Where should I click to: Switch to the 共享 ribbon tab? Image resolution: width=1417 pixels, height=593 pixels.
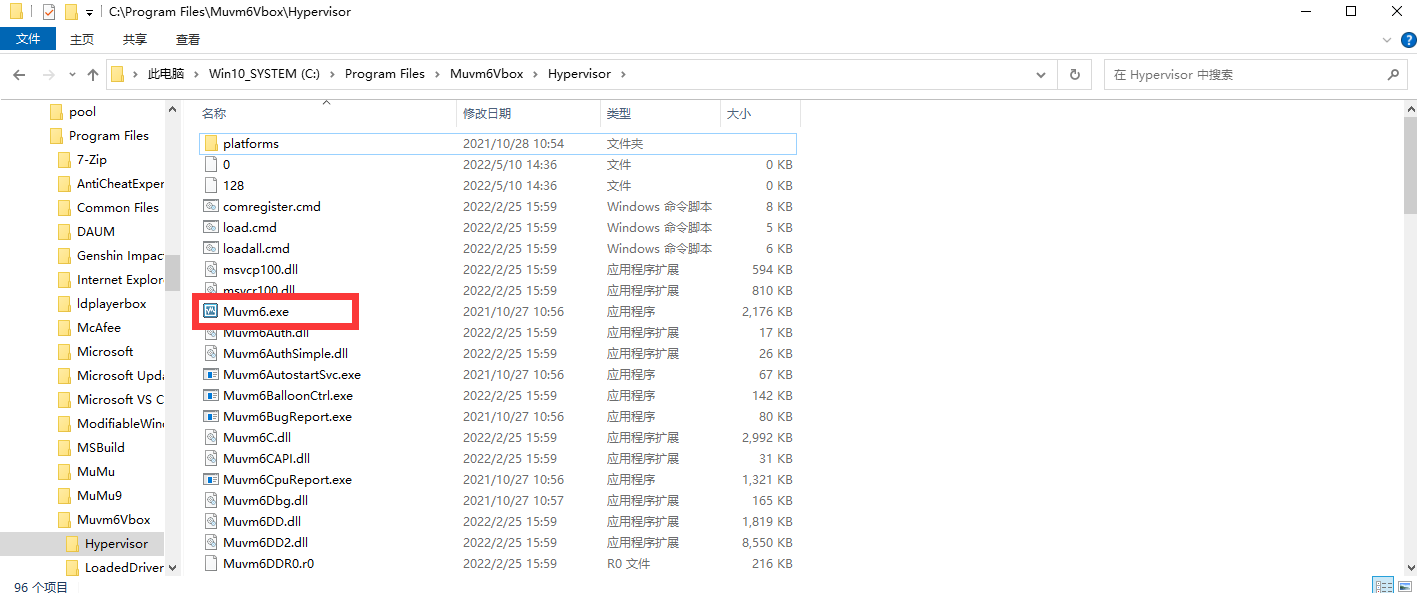point(135,39)
